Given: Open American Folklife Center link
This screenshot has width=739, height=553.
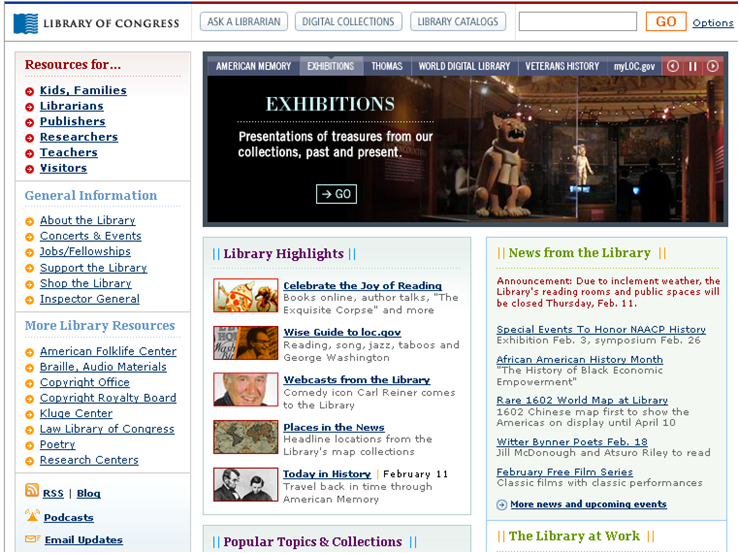Looking at the screenshot, I should tap(108, 352).
